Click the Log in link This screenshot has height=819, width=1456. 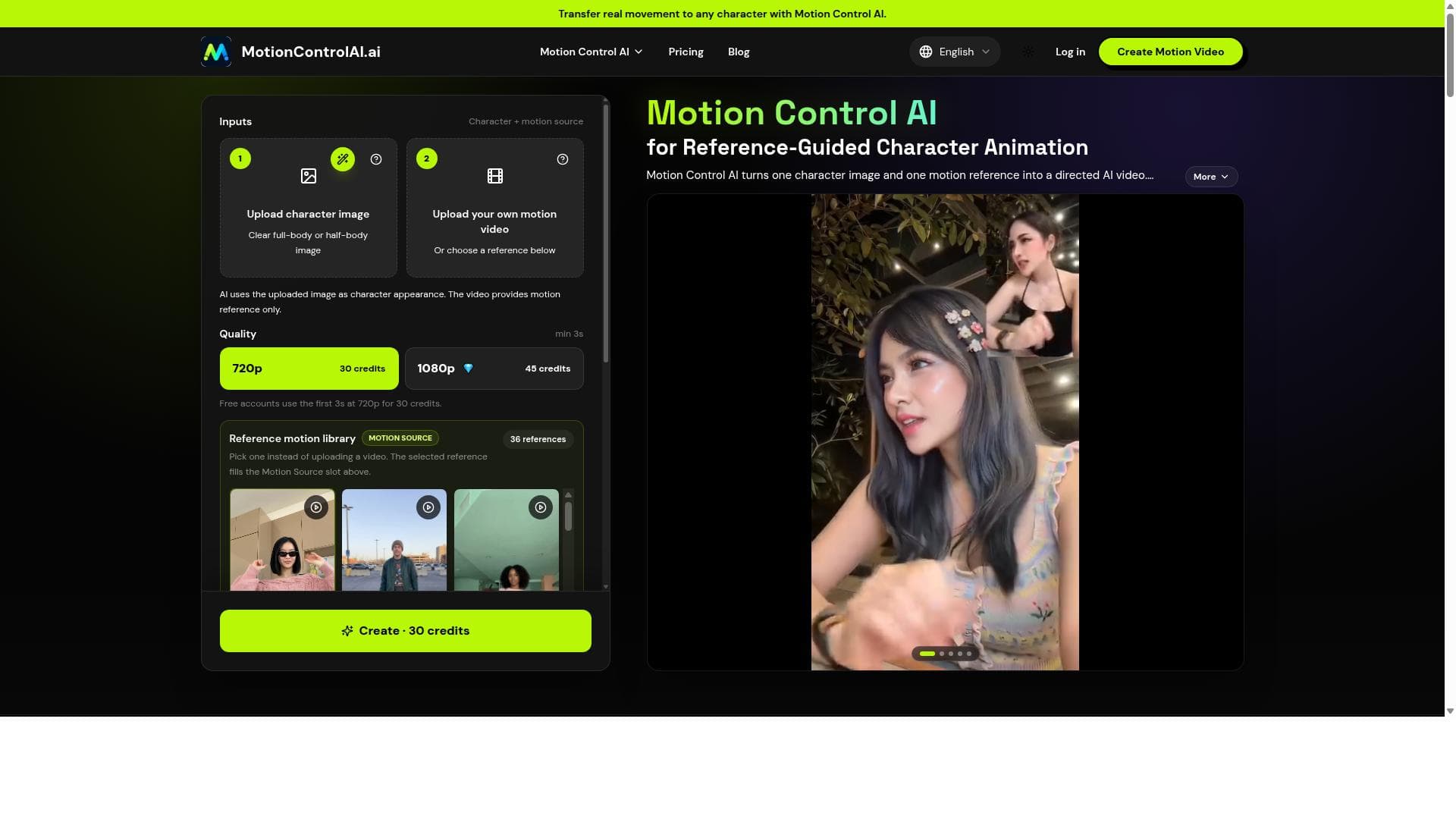(x=1070, y=52)
